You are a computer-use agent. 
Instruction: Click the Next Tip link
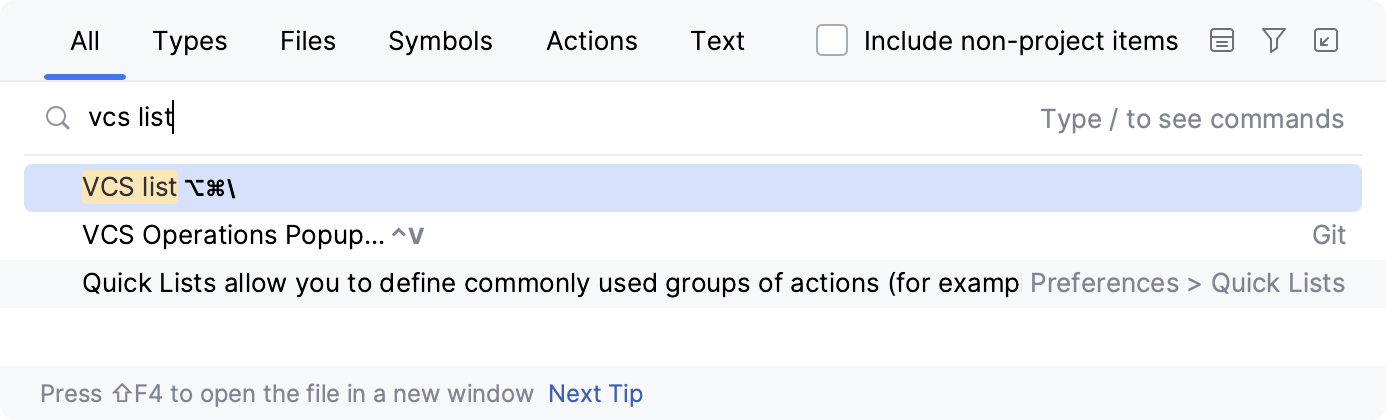tap(595, 394)
